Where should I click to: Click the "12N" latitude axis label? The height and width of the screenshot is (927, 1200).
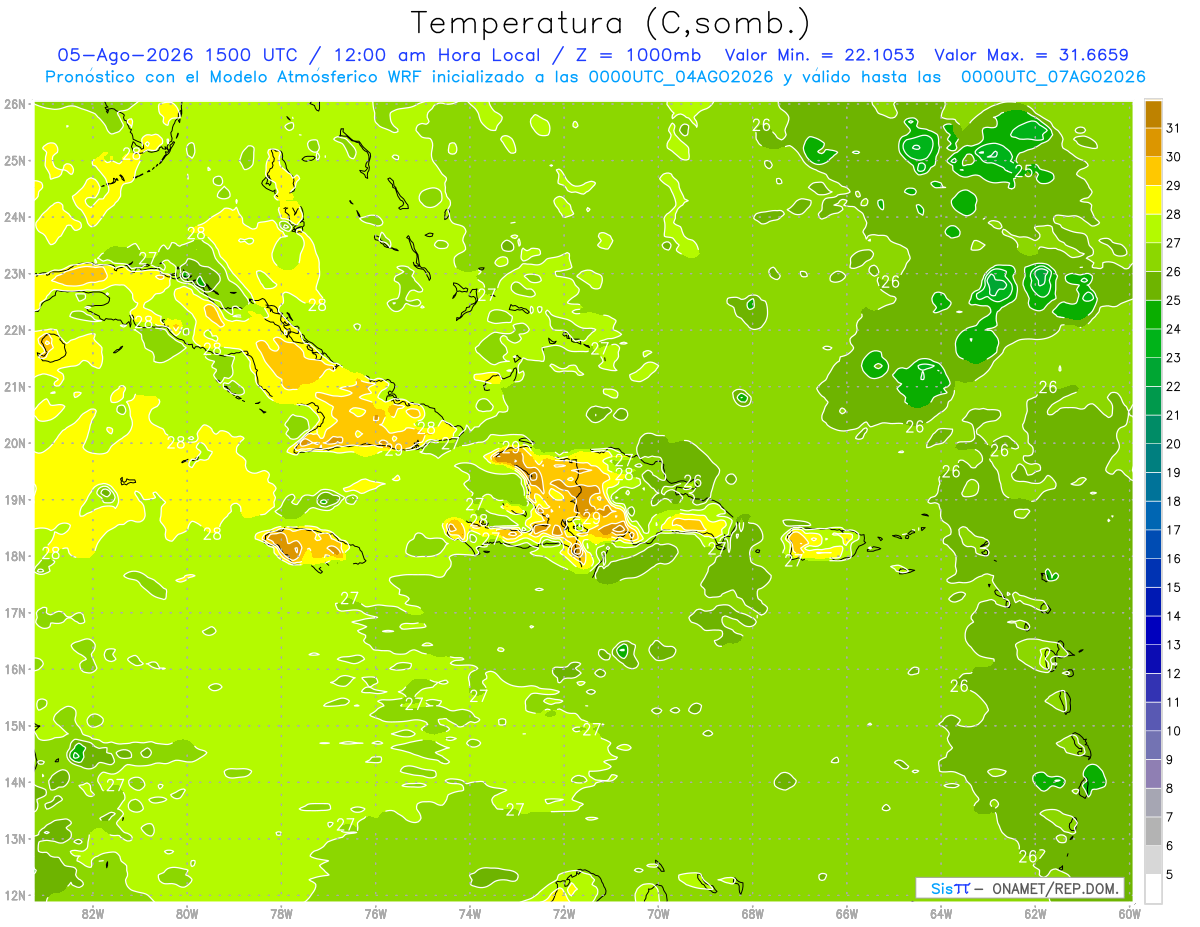point(15,895)
